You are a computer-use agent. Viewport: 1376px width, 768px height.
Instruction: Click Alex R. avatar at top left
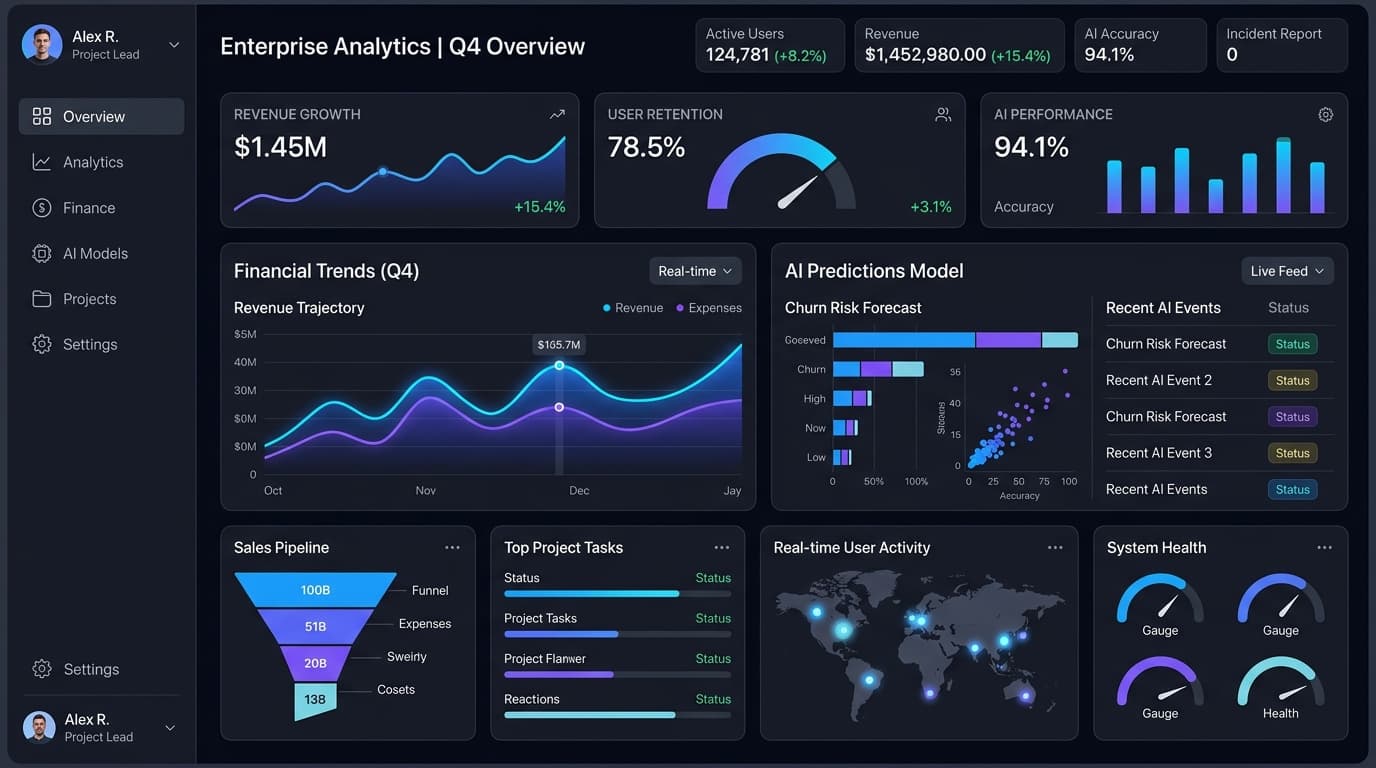(42, 45)
